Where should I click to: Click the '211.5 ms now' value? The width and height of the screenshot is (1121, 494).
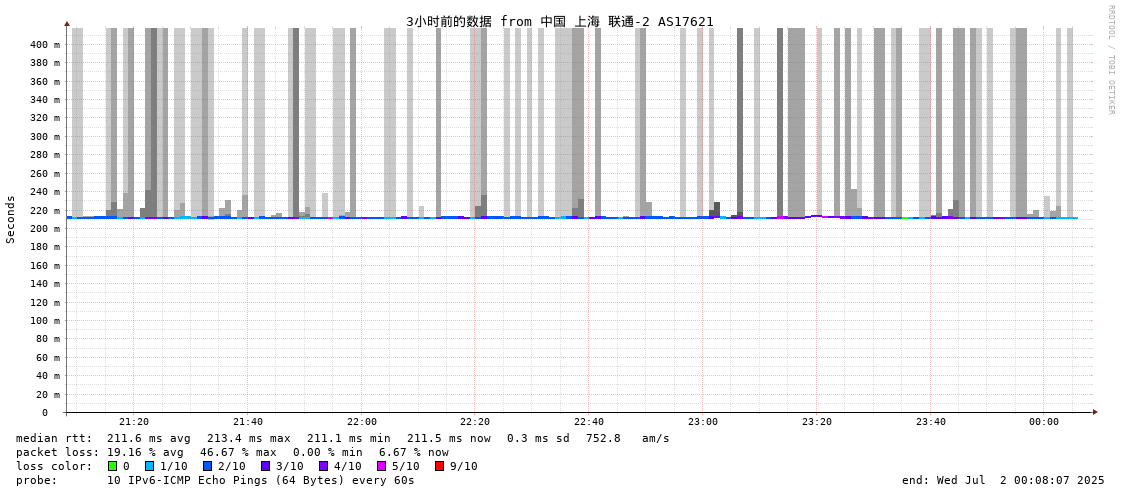coord(449,438)
